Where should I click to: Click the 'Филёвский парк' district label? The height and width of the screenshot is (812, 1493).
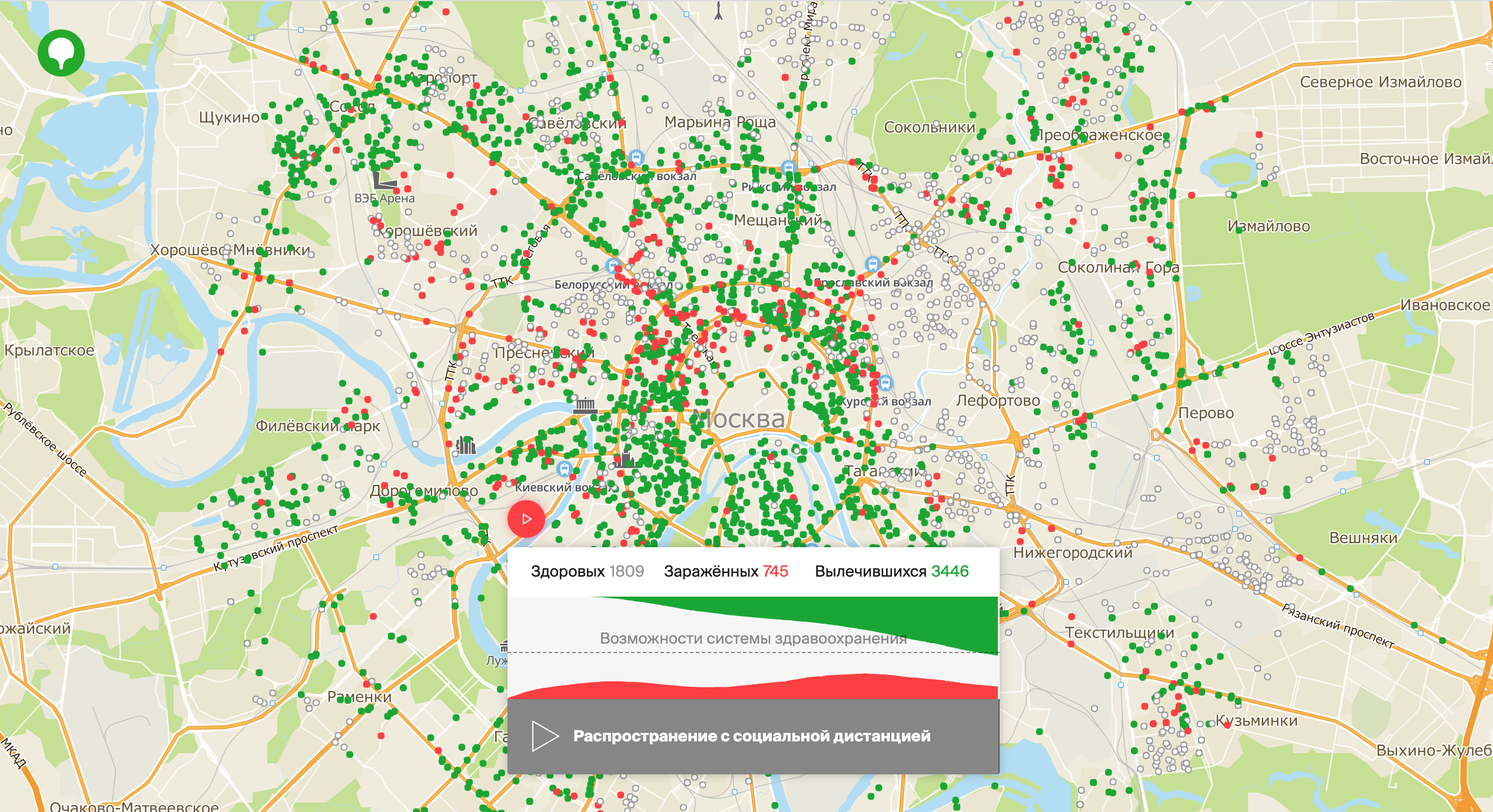pos(318,426)
